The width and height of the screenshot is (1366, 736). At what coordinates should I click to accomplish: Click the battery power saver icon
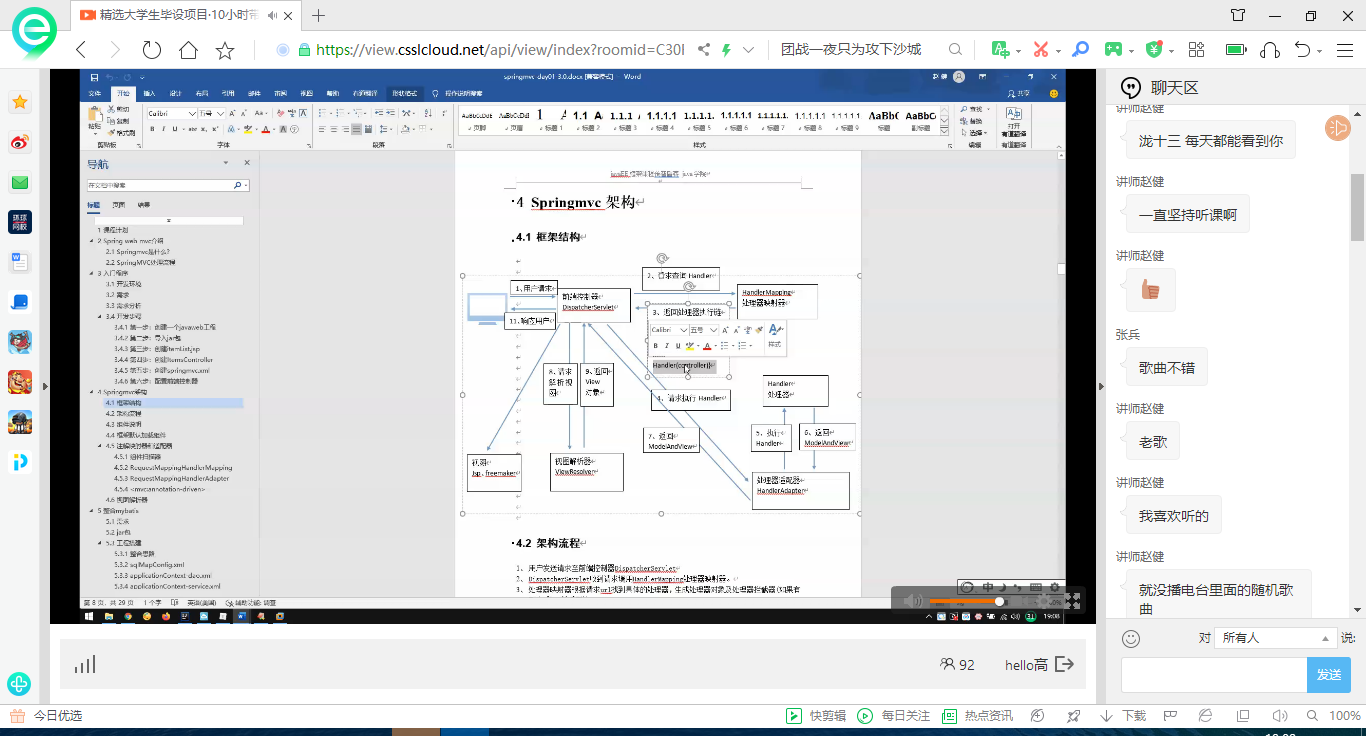[1236, 50]
